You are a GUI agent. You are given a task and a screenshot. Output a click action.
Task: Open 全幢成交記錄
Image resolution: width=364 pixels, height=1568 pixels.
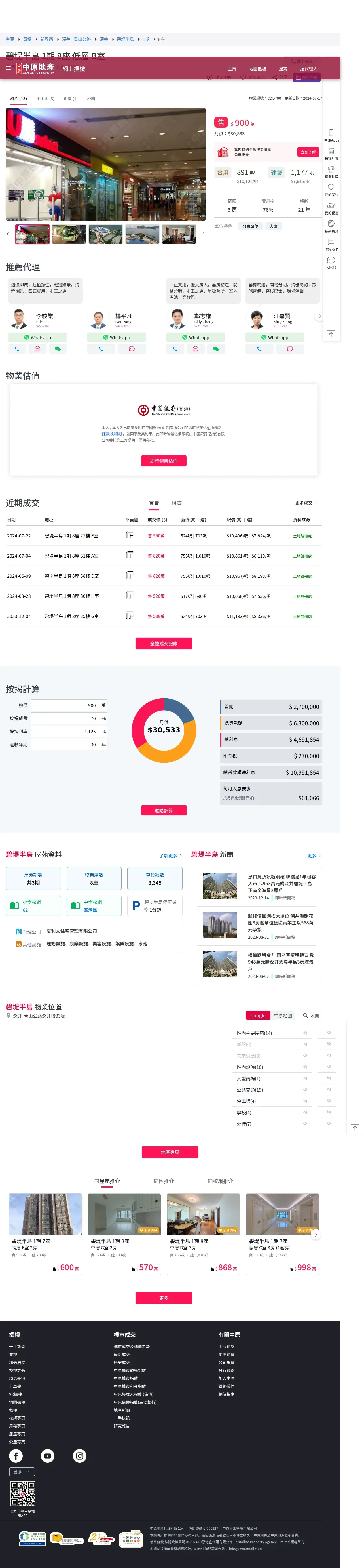[x=164, y=643]
